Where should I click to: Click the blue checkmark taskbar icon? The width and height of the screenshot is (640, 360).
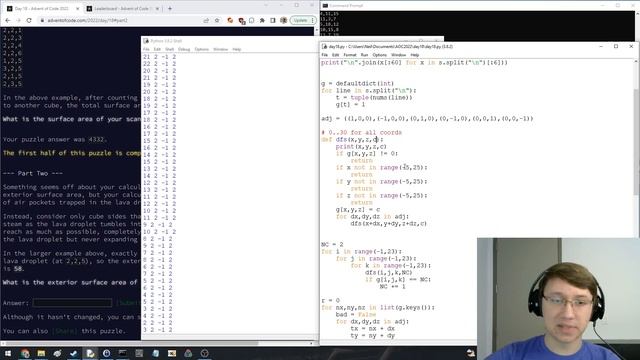pyautogui.click(x=74, y=353)
